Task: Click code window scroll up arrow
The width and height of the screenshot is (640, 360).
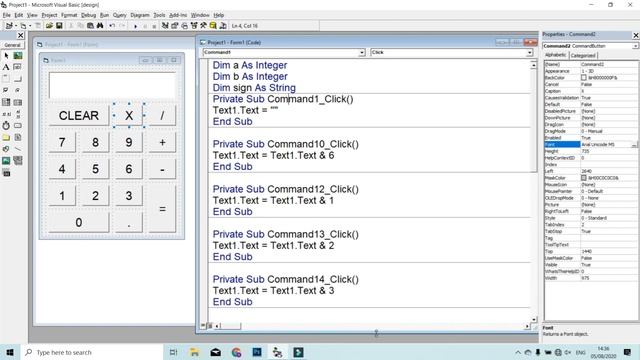Action: click(533, 65)
